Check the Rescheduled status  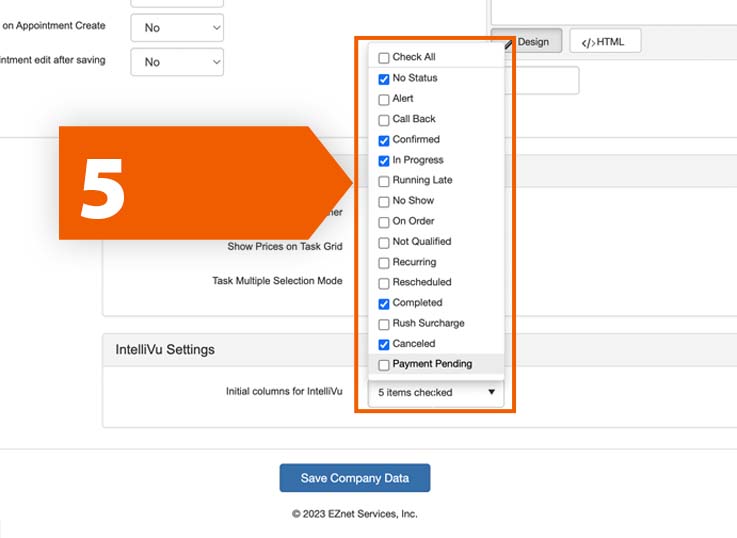point(384,283)
